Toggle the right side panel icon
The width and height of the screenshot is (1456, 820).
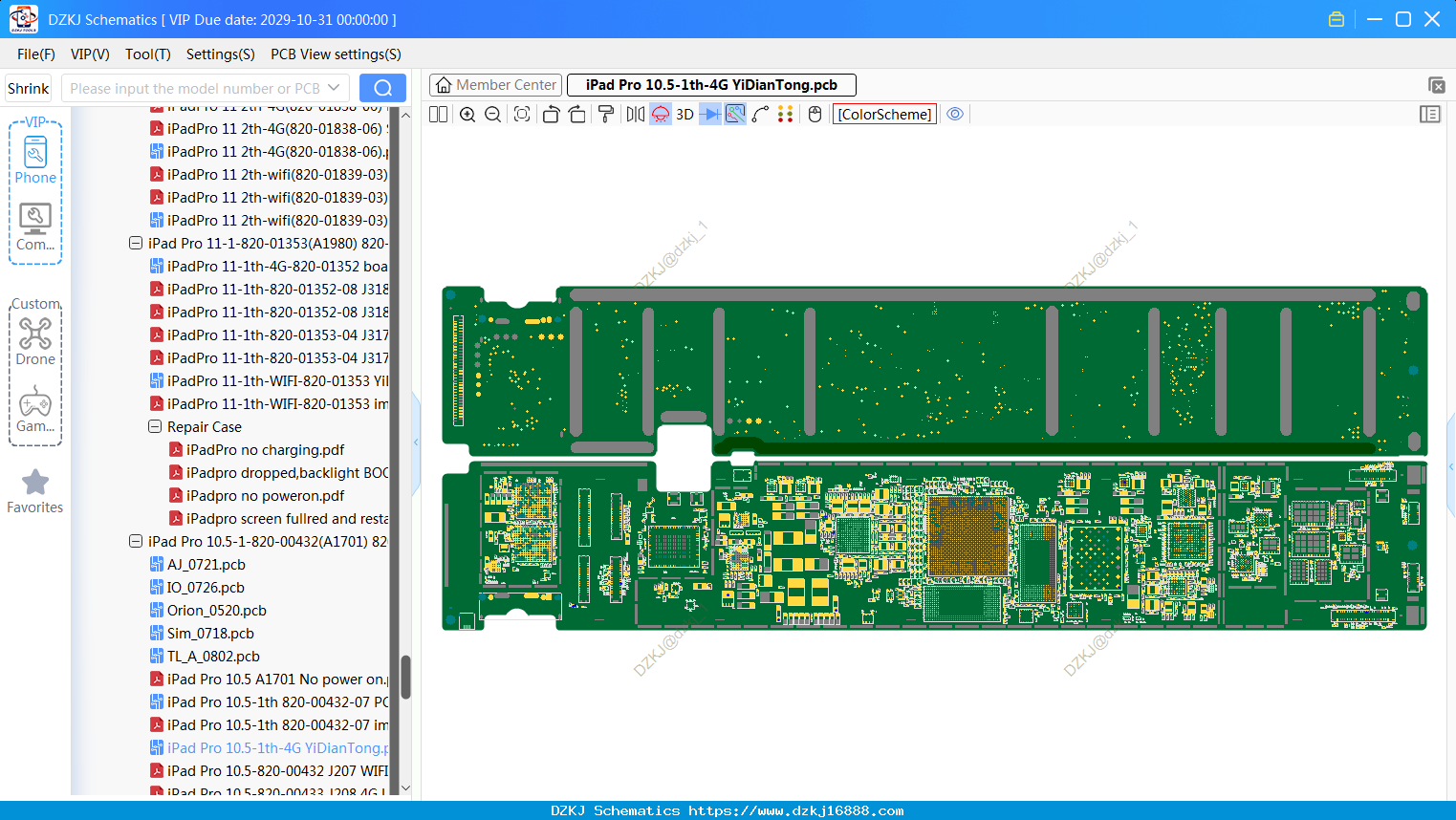pyautogui.click(x=1430, y=115)
